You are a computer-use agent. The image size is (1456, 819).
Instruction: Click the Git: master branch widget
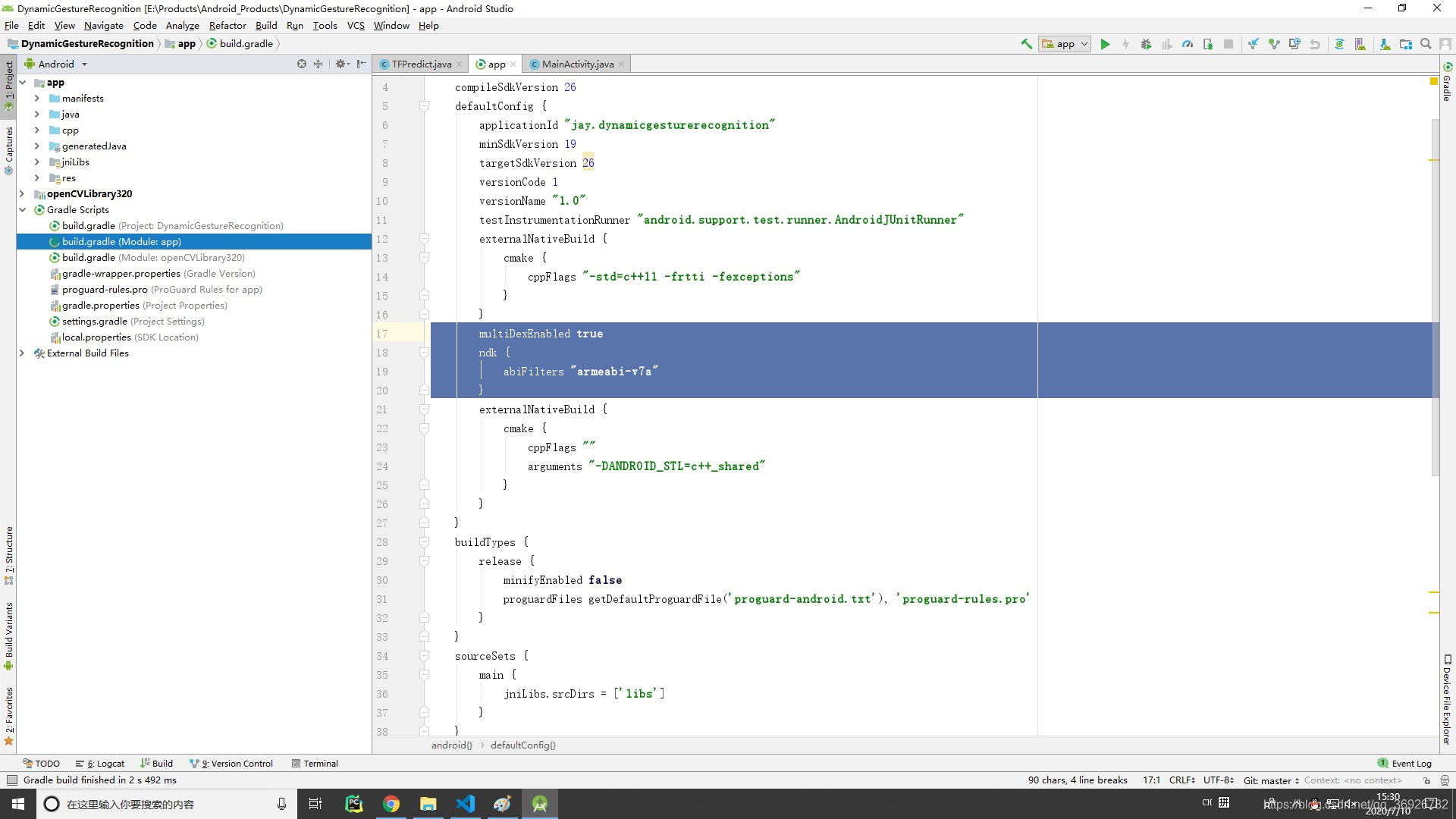(1271, 780)
